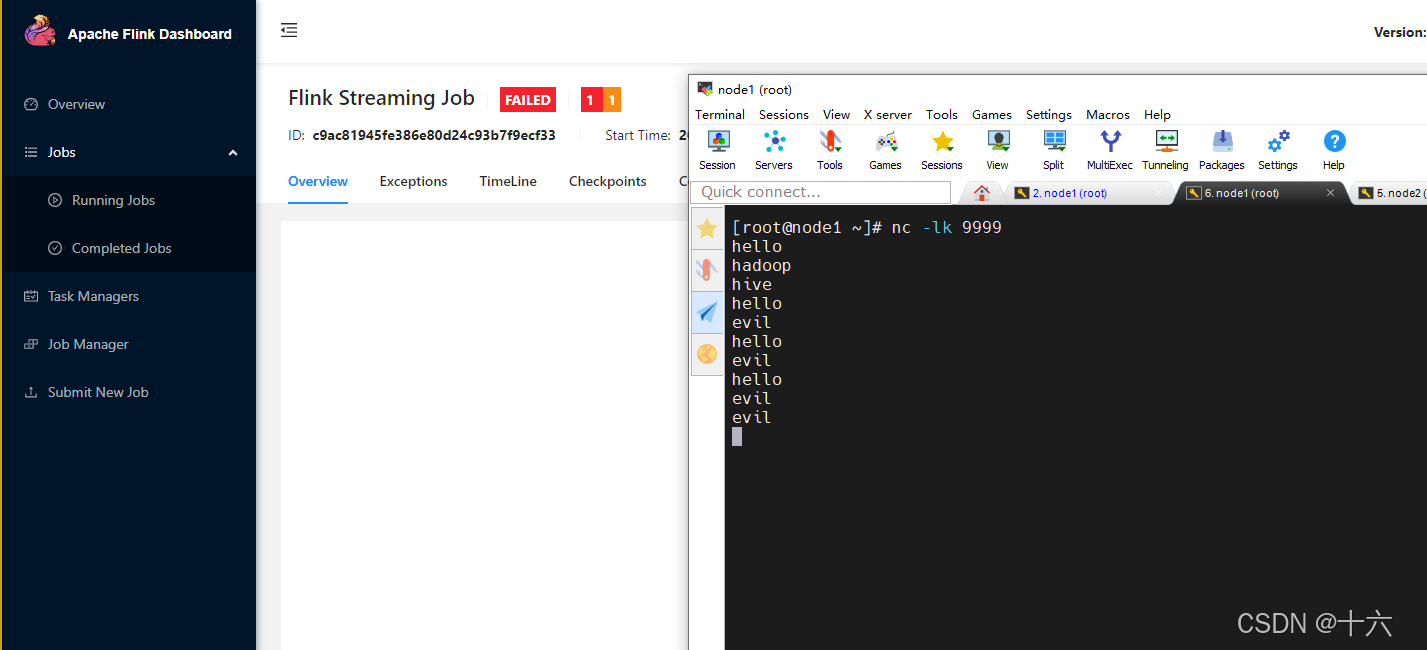
Task: Click the job ID c9ac81945fe386e80d24c93b7f9ecf33
Action: click(434, 135)
